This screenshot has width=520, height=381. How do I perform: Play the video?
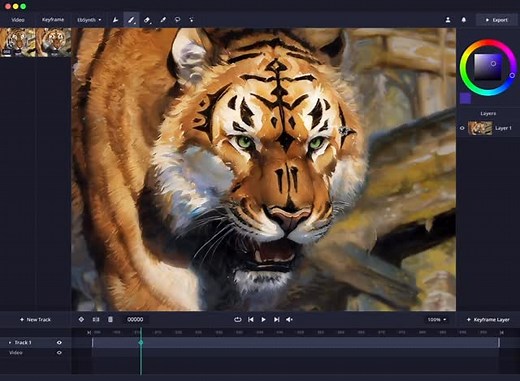263,319
